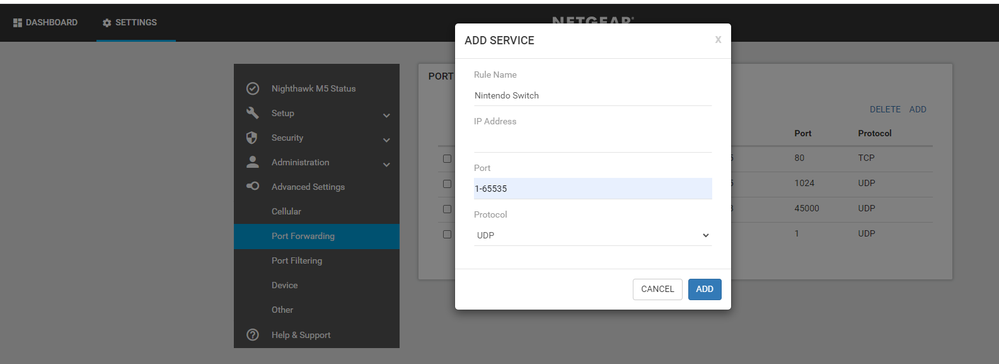
Task: Click the Protocol column header
Action: pos(875,133)
